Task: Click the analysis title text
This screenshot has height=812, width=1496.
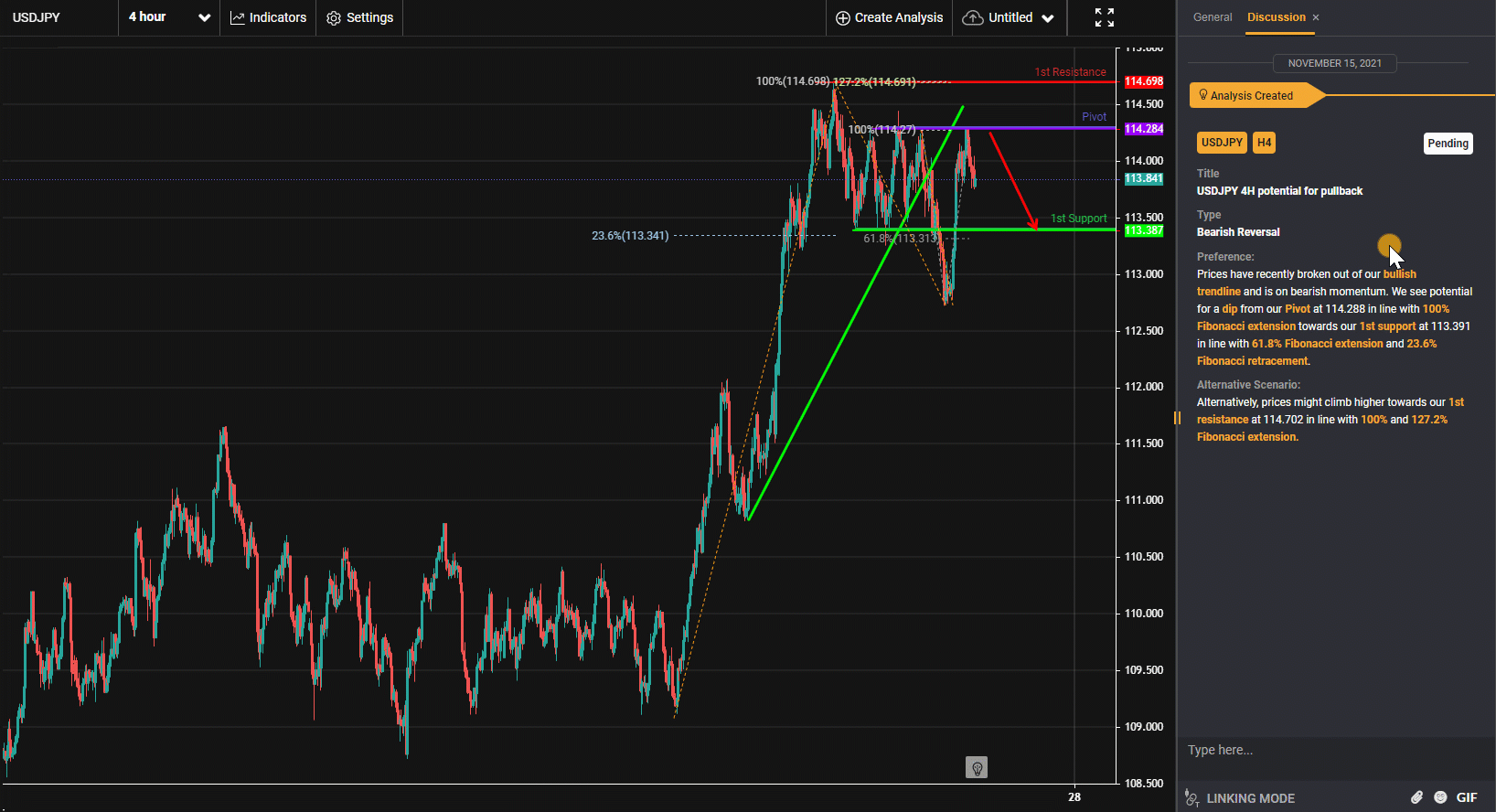Action: (x=1279, y=191)
